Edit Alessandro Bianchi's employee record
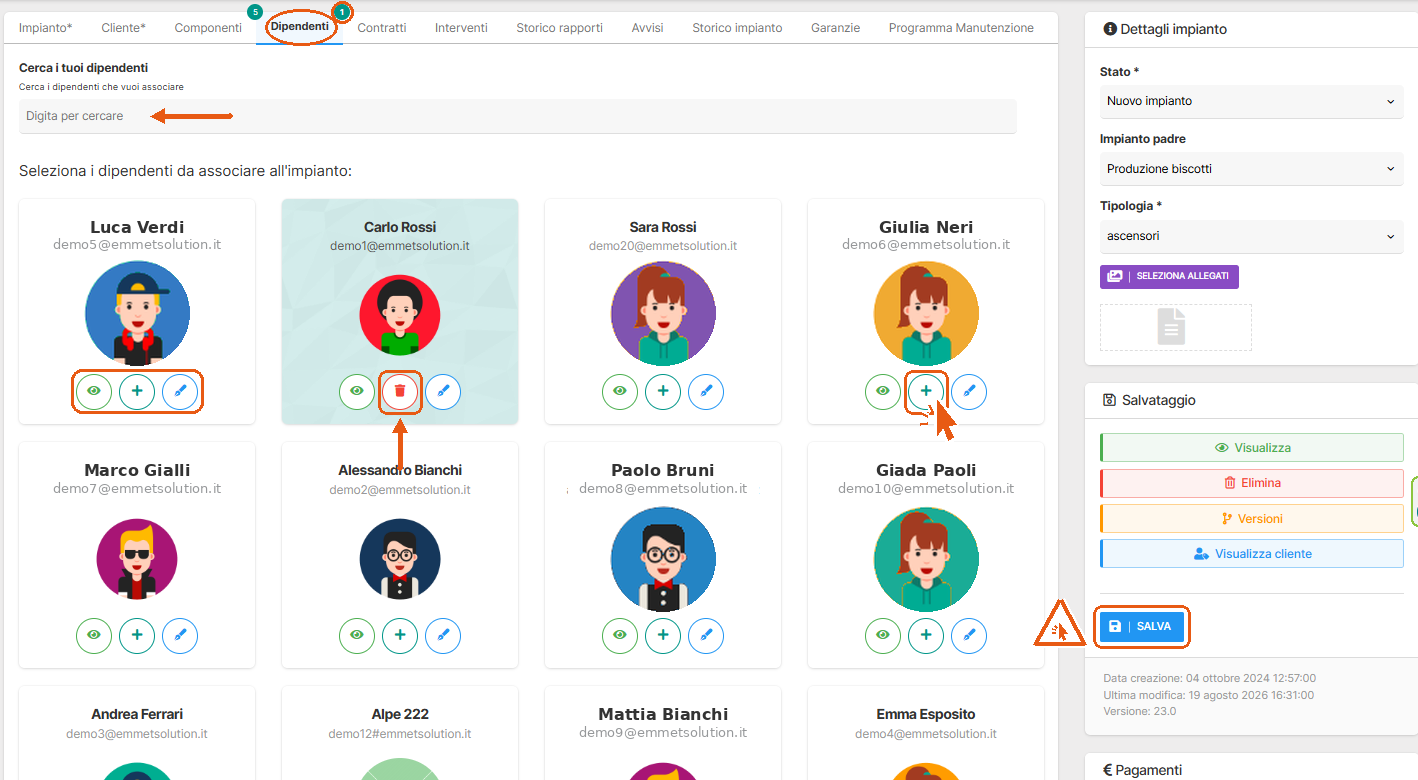Screen dimensions: 1418x780 click(x=443, y=635)
